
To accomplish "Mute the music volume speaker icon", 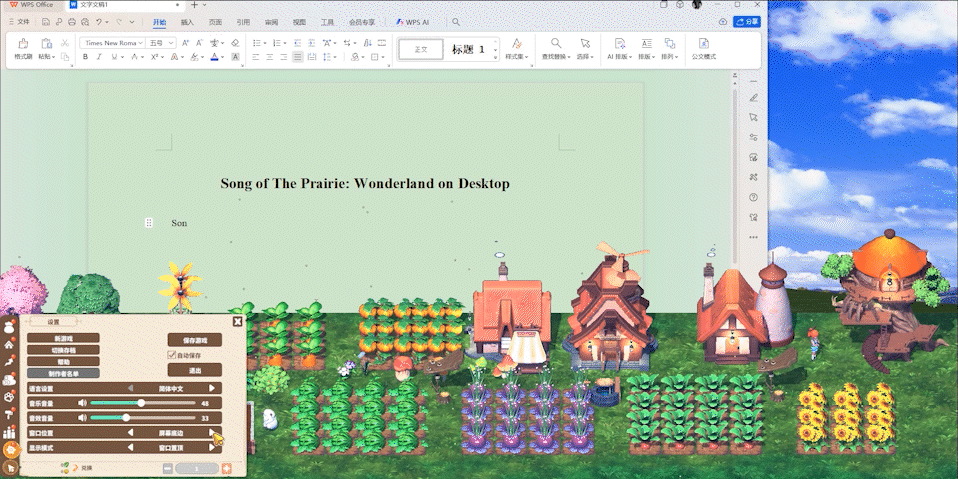I will [82, 403].
